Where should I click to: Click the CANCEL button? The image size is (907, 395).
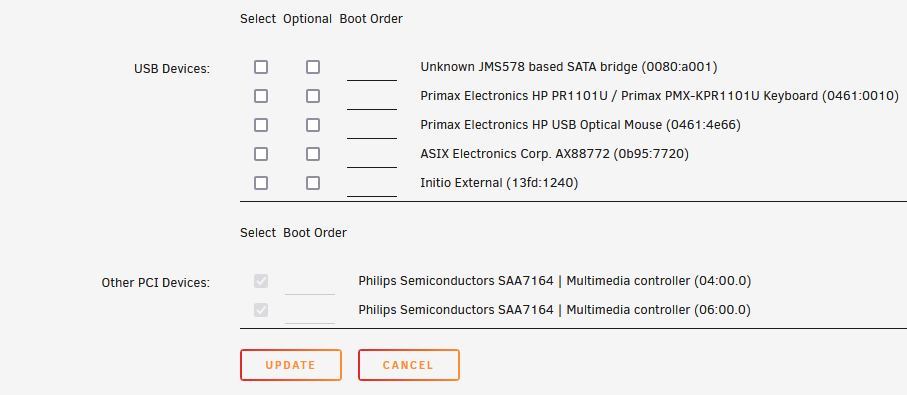coord(409,365)
